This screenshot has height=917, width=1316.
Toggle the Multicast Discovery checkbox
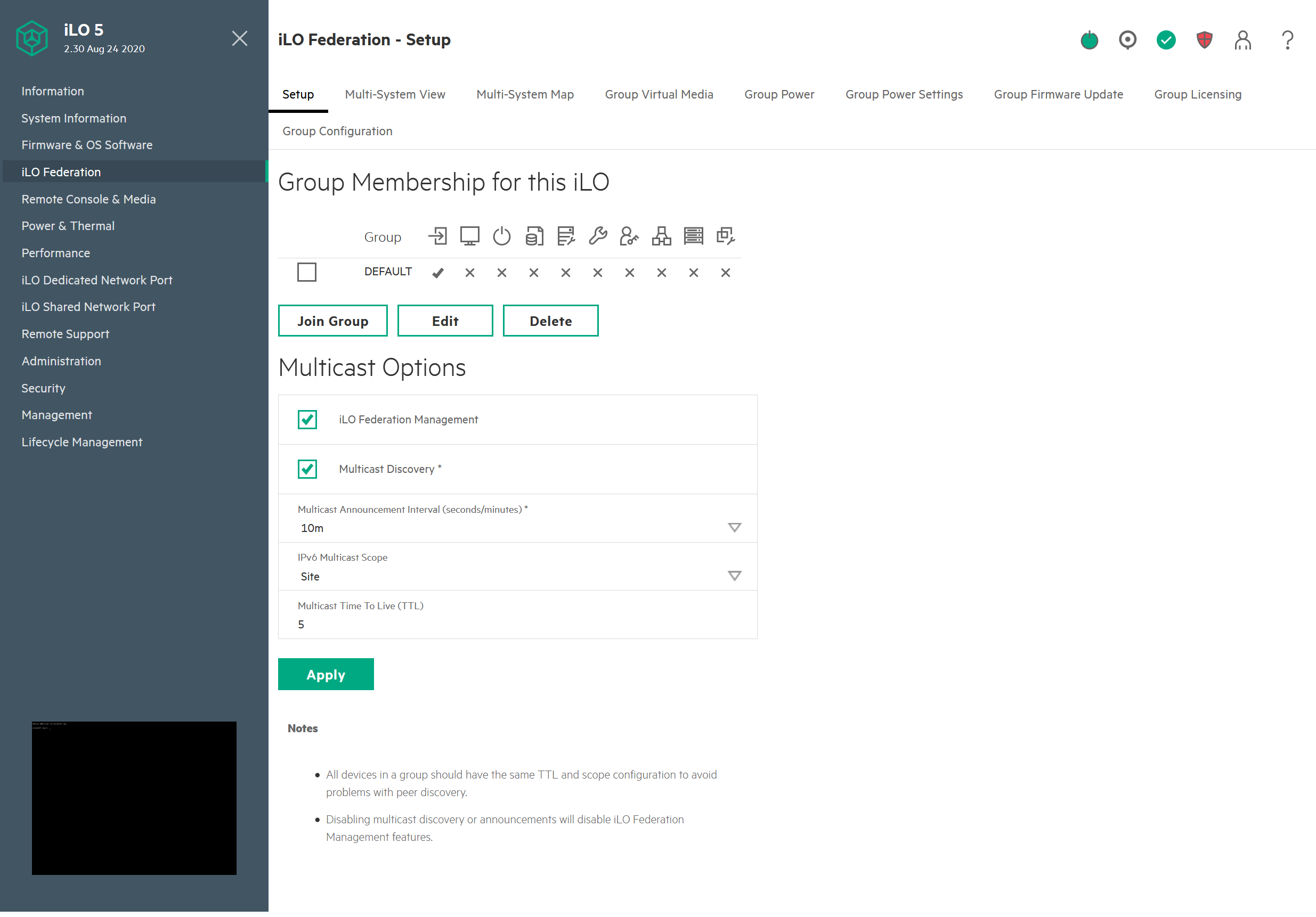(307, 469)
